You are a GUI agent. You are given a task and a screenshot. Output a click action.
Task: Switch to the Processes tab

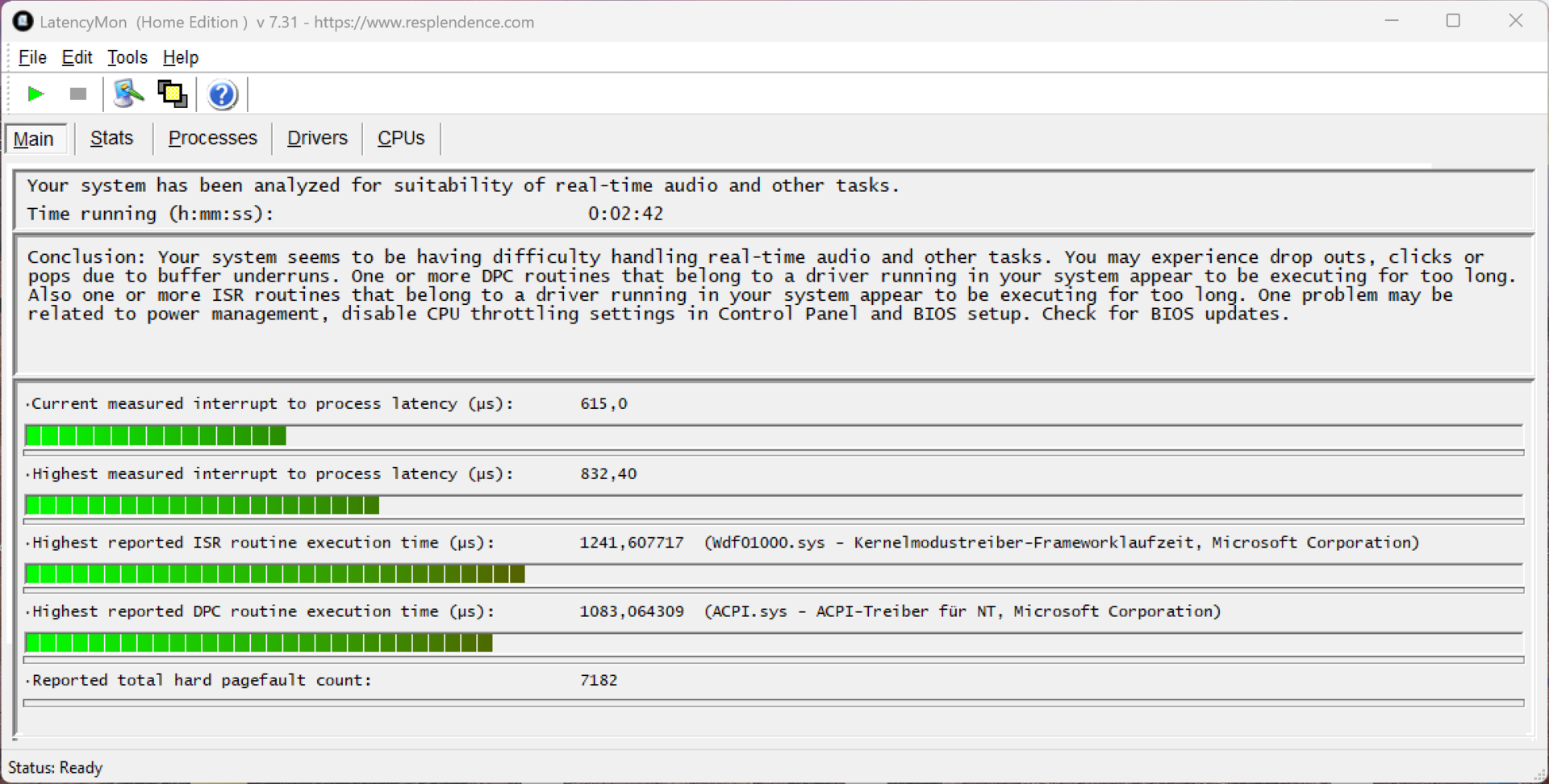pyautogui.click(x=213, y=138)
